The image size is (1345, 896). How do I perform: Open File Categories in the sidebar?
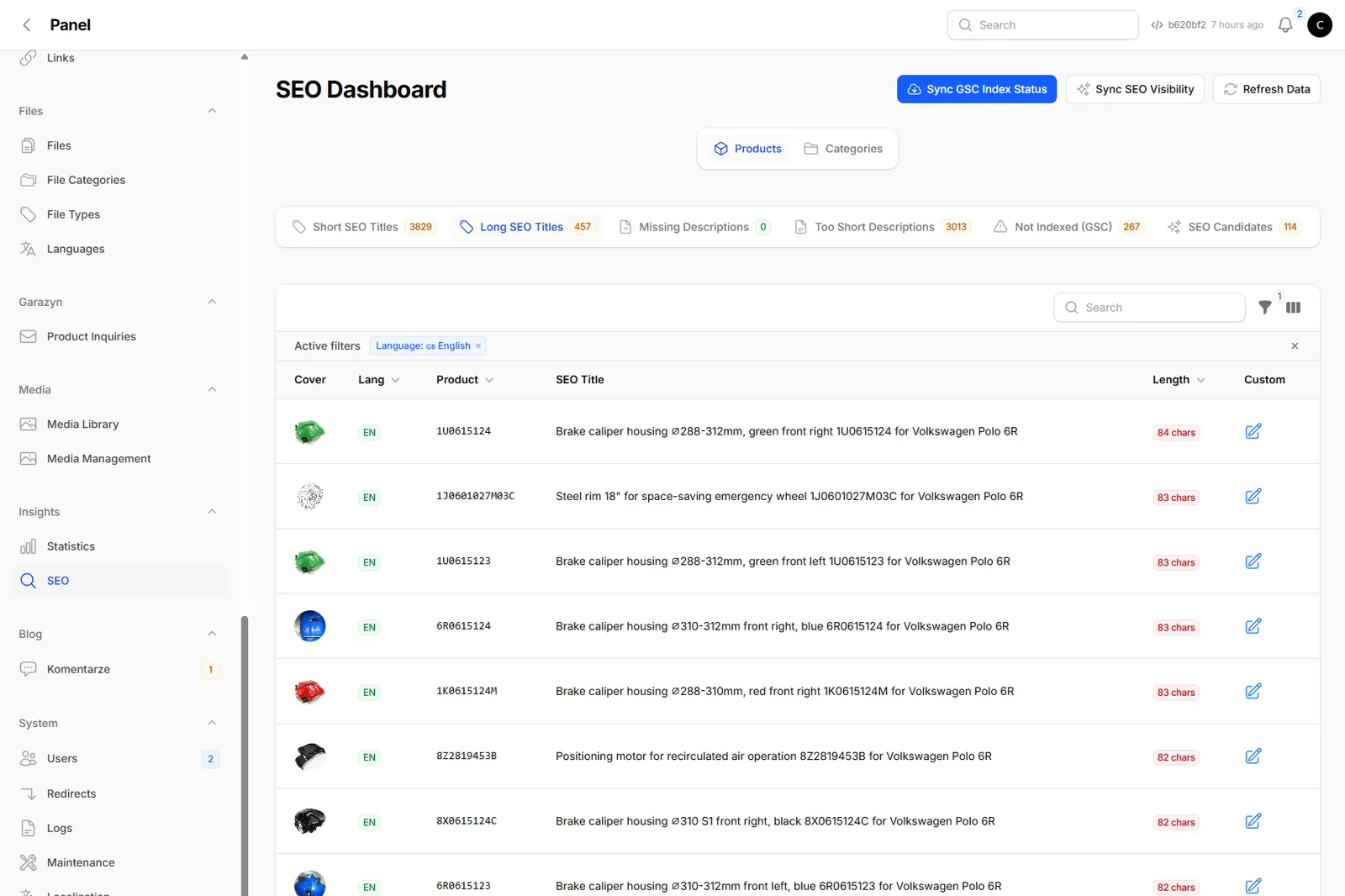tap(119, 180)
